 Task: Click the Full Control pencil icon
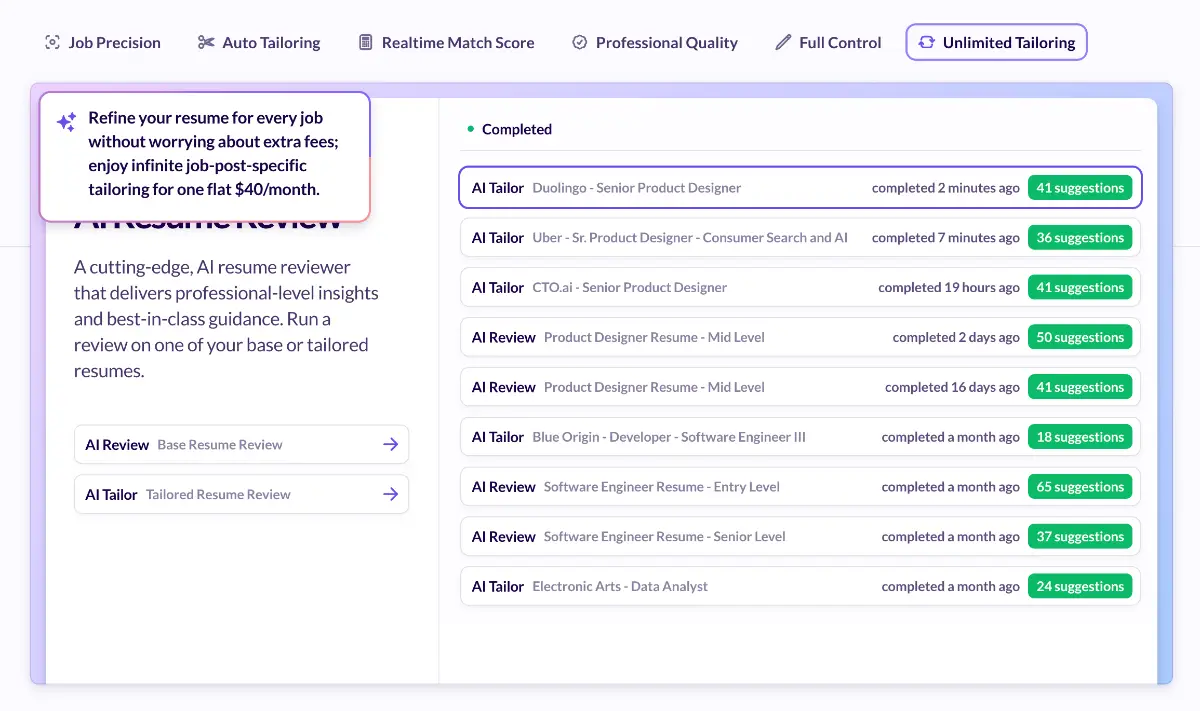click(783, 42)
